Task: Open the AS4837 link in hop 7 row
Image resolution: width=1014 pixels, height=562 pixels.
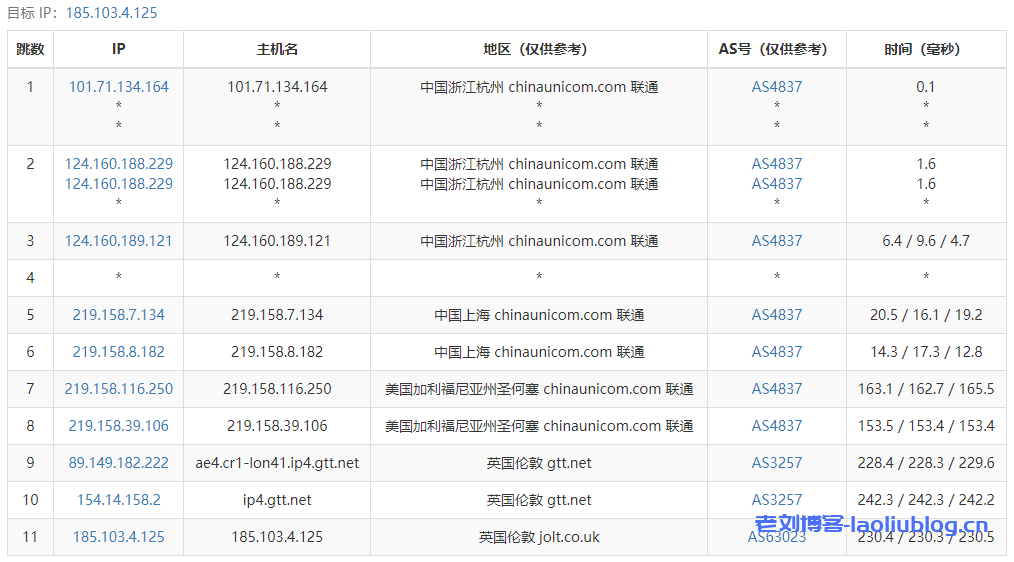Action: tap(777, 389)
